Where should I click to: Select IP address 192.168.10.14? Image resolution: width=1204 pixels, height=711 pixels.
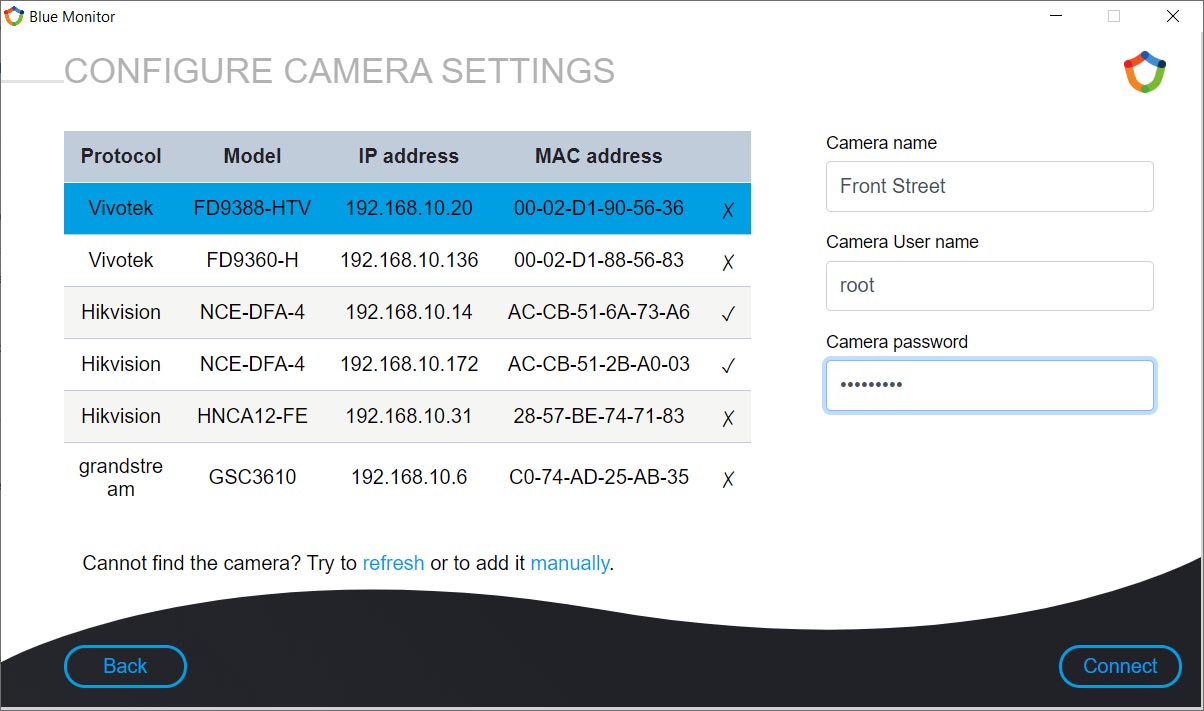click(x=409, y=312)
